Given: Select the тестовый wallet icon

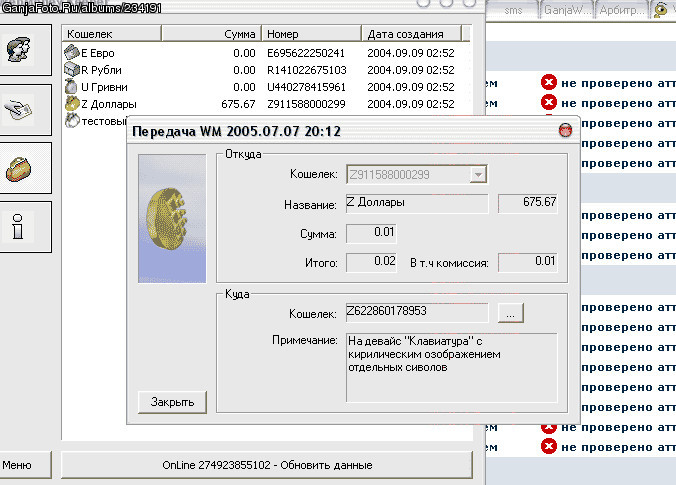Looking at the screenshot, I should [x=71, y=120].
